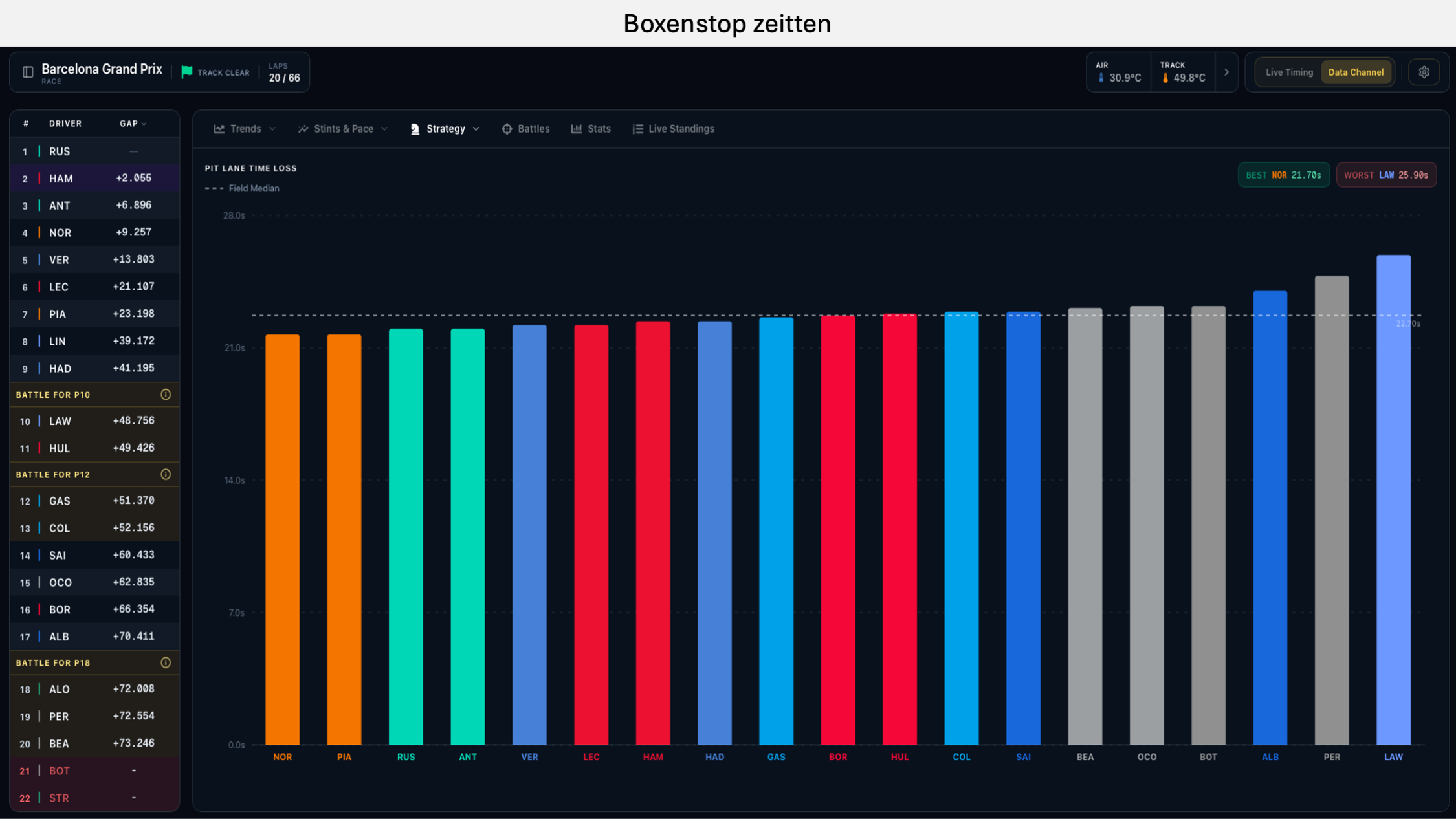Image resolution: width=1456 pixels, height=819 pixels.
Task: Click the BEST NOR 21.70s badge
Action: coord(1283,175)
